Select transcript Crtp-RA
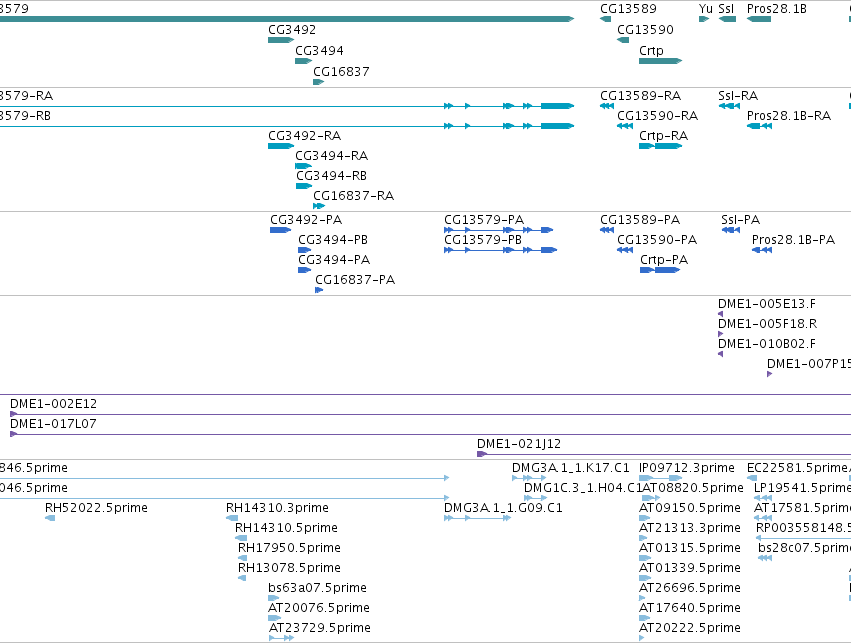851x643 pixels. (x=661, y=146)
